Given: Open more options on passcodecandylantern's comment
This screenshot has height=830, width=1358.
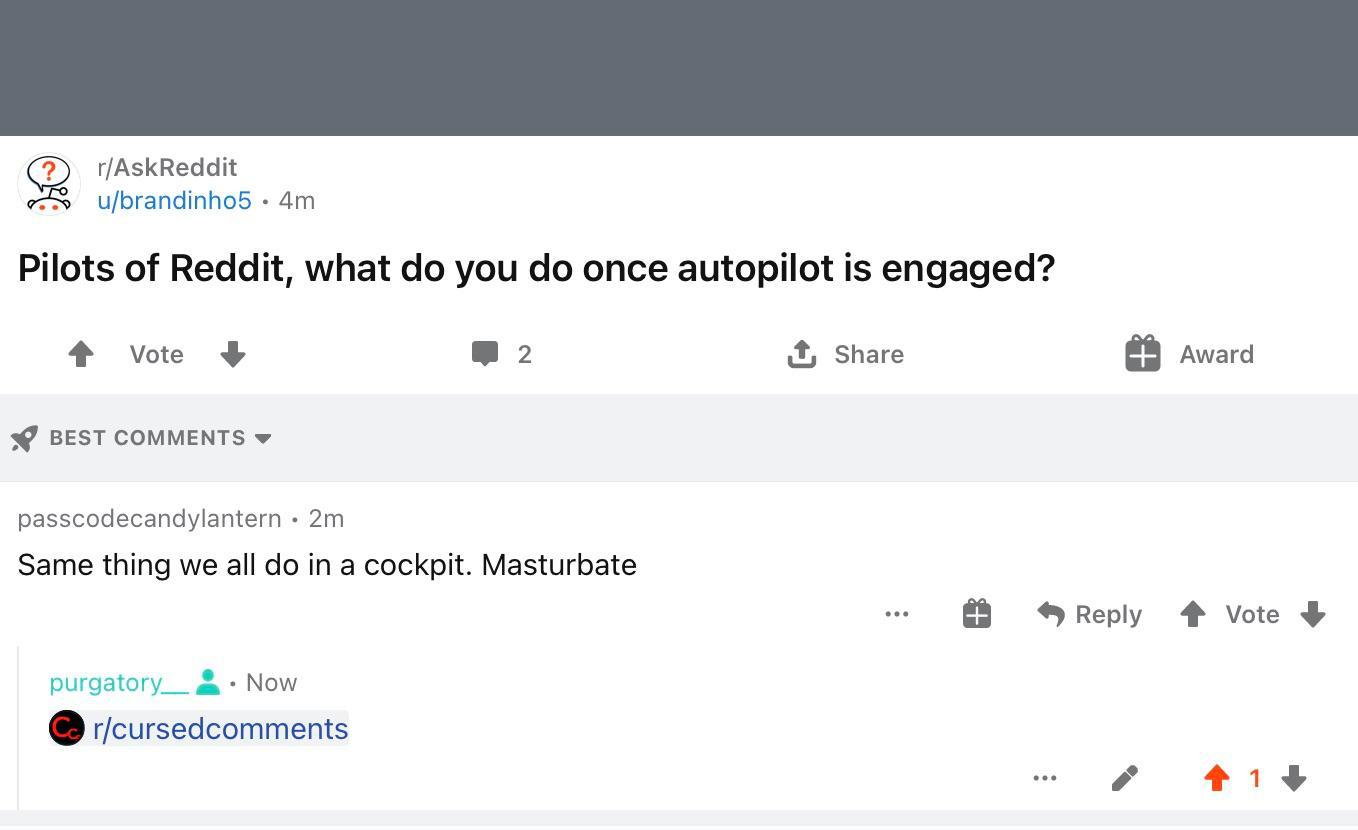Looking at the screenshot, I should [897, 614].
